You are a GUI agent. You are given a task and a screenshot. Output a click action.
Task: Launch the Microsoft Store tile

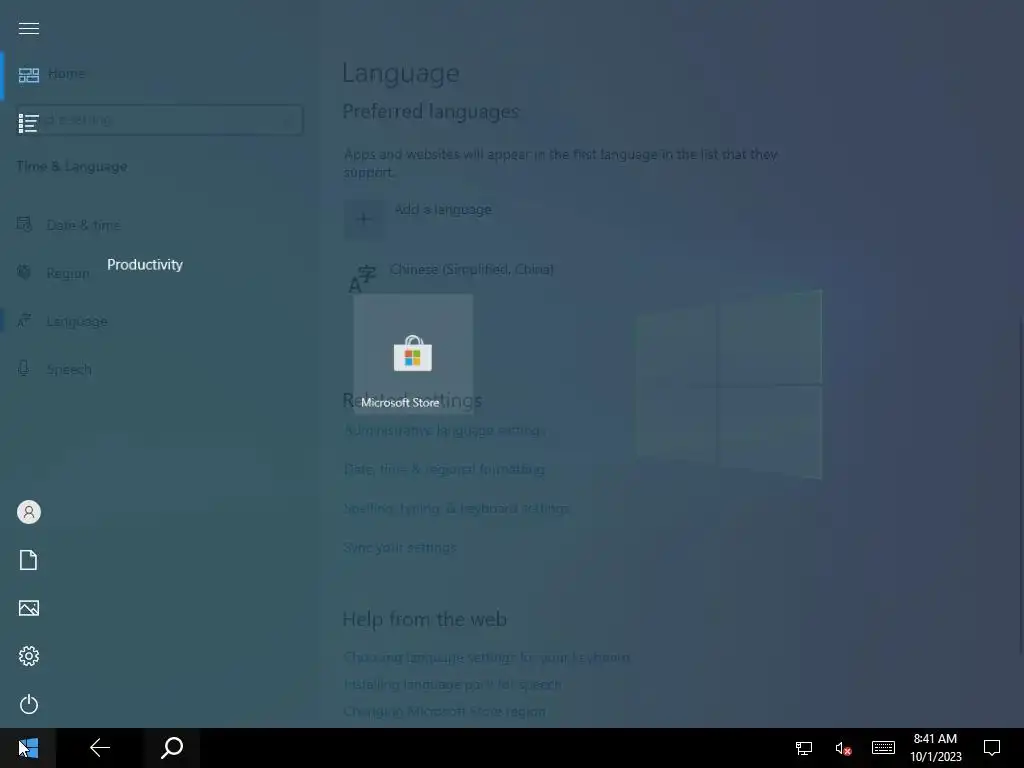coord(413,354)
